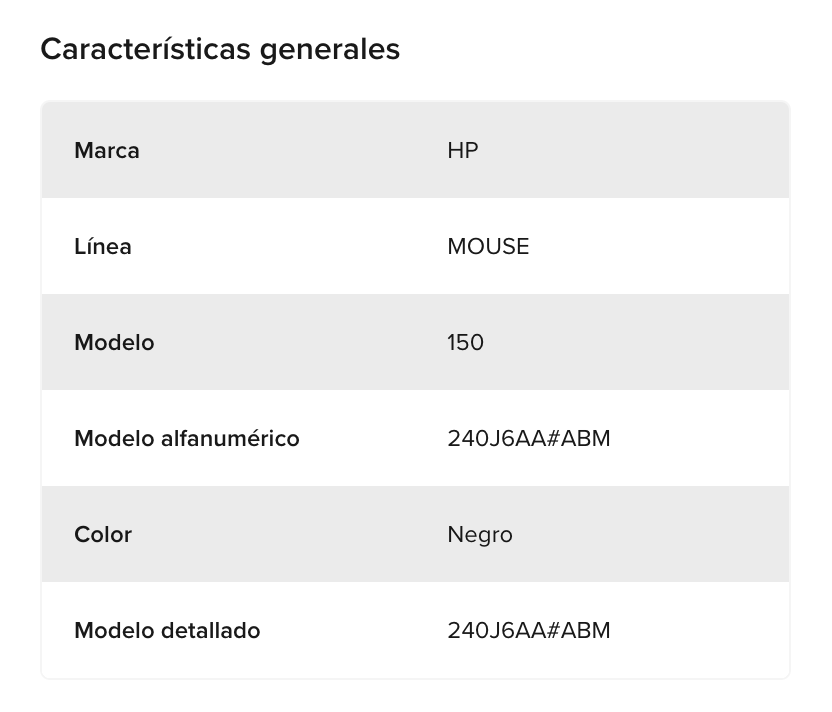832x712 pixels.
Task: Select the "150" model value
Action: [465, 343]
